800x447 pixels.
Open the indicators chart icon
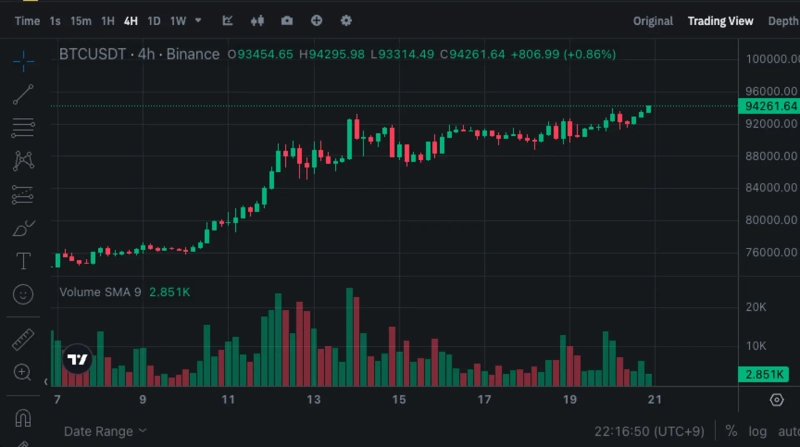pos(228,20)
